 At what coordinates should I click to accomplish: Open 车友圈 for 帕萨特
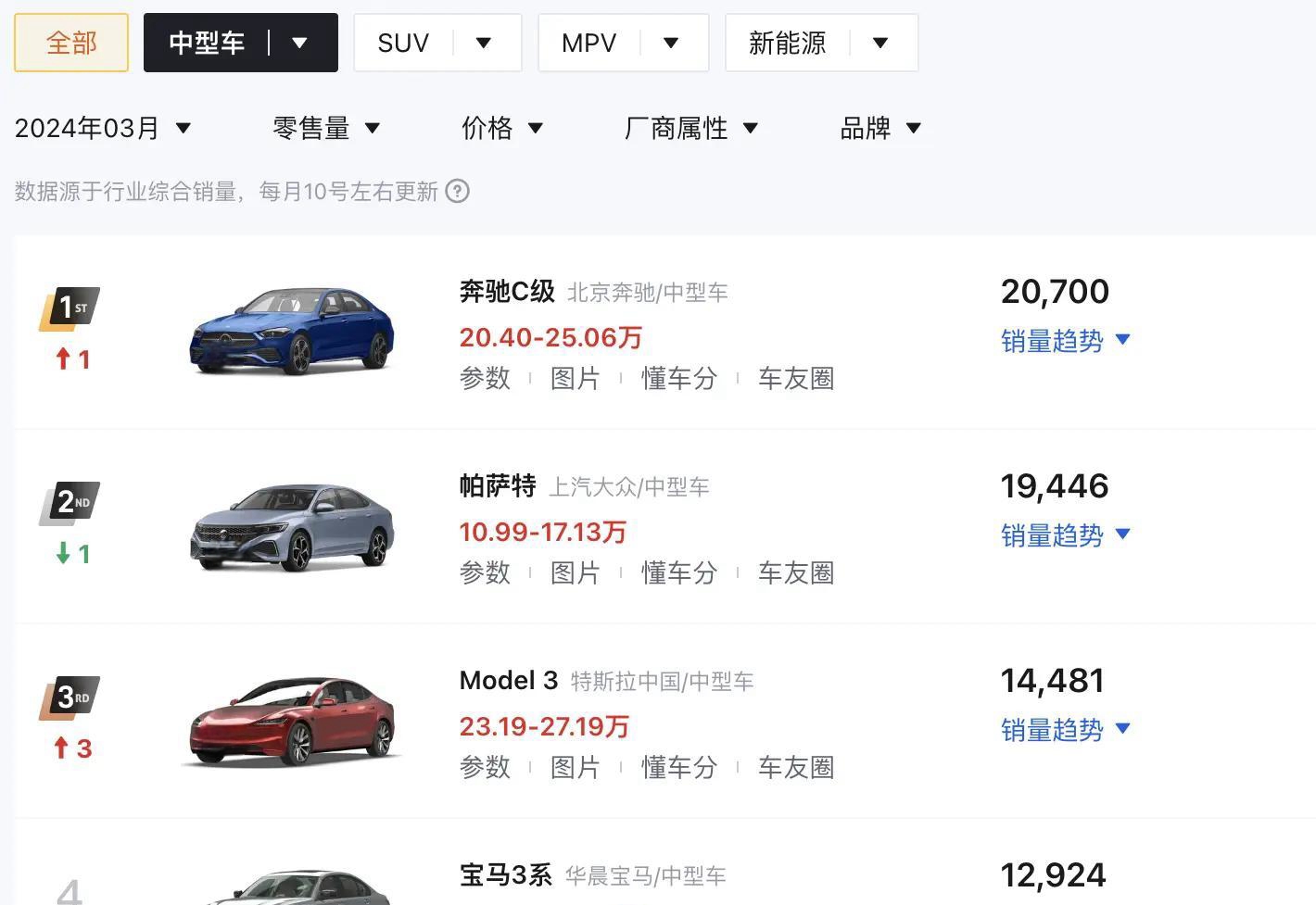(x=796, y=572)
